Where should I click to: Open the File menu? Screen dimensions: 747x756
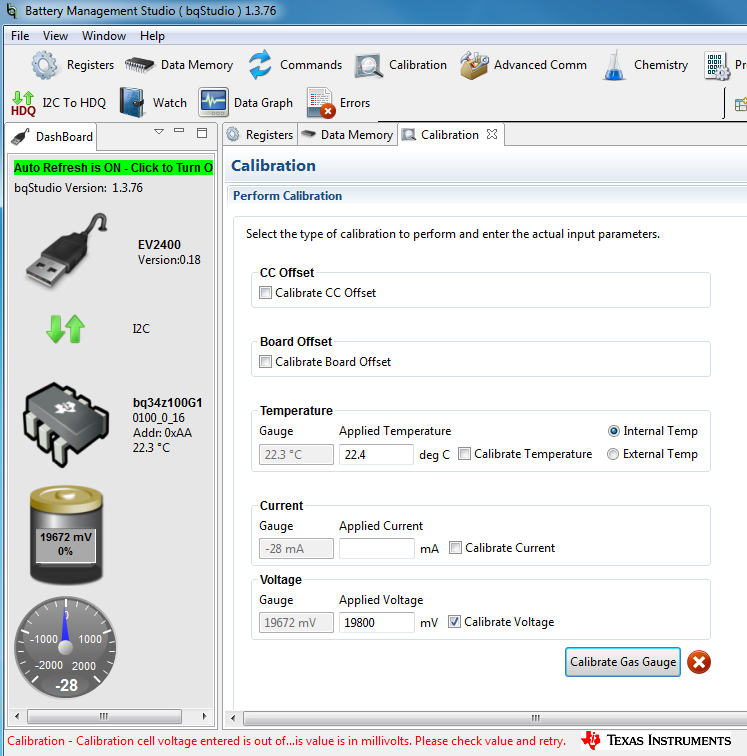pyautogui.click(x=20, y=36)
